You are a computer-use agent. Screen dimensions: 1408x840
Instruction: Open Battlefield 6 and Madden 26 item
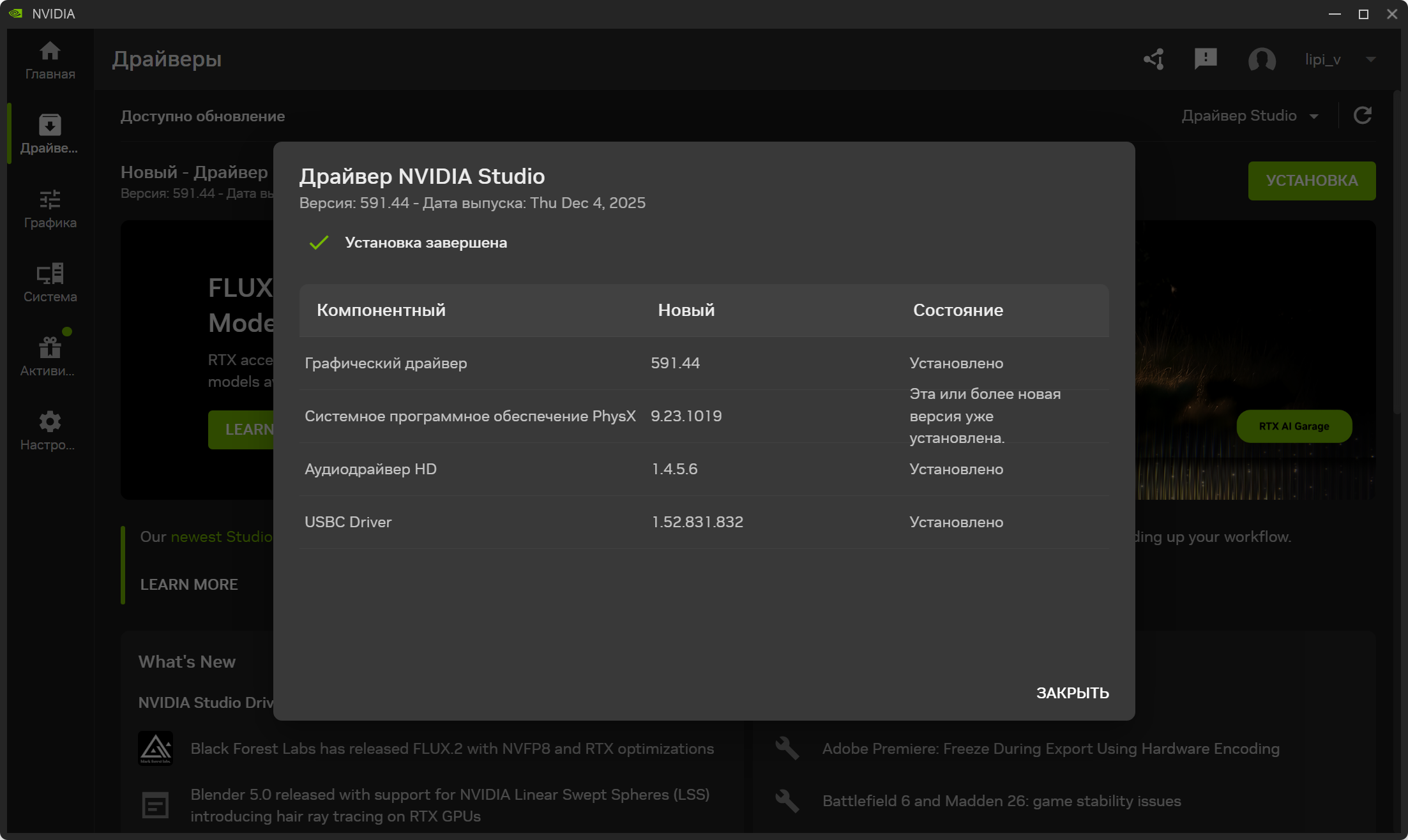1001,800
